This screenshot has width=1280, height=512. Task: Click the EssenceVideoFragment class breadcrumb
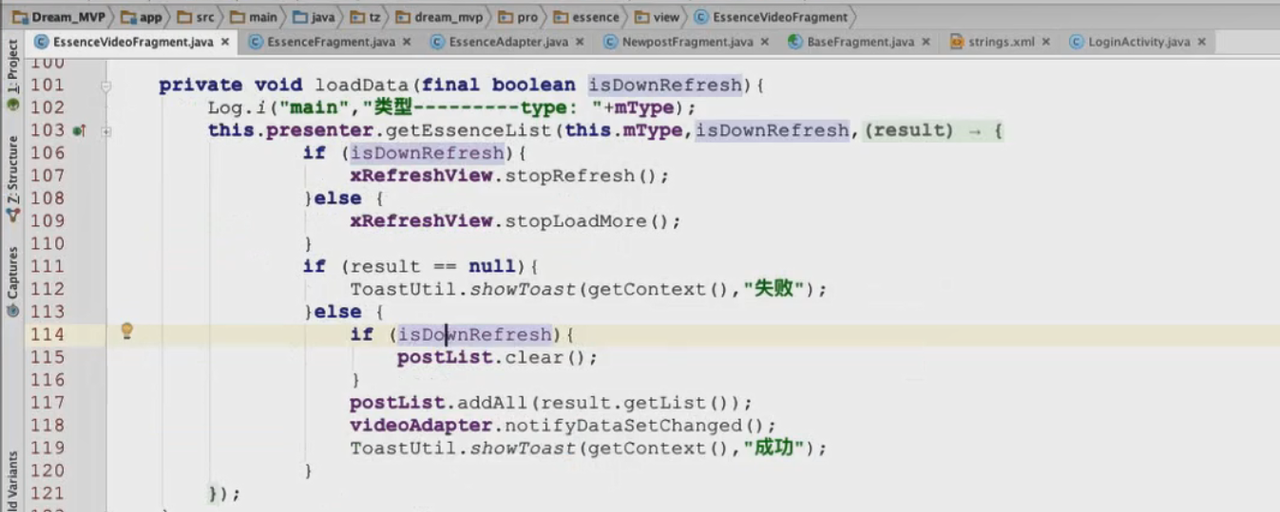770,16
